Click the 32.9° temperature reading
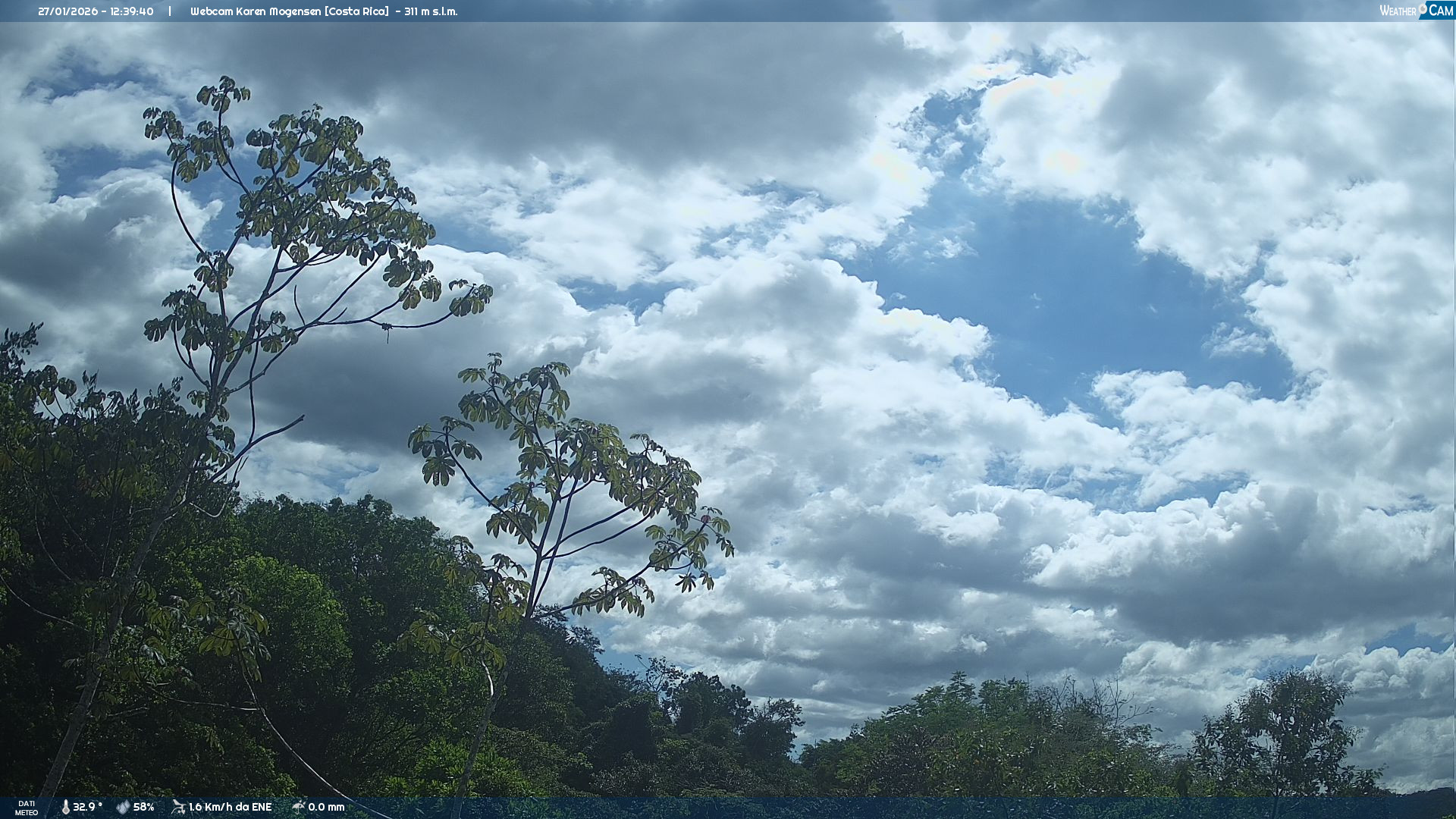This screenshot has height=819, width=1456. 87,807
